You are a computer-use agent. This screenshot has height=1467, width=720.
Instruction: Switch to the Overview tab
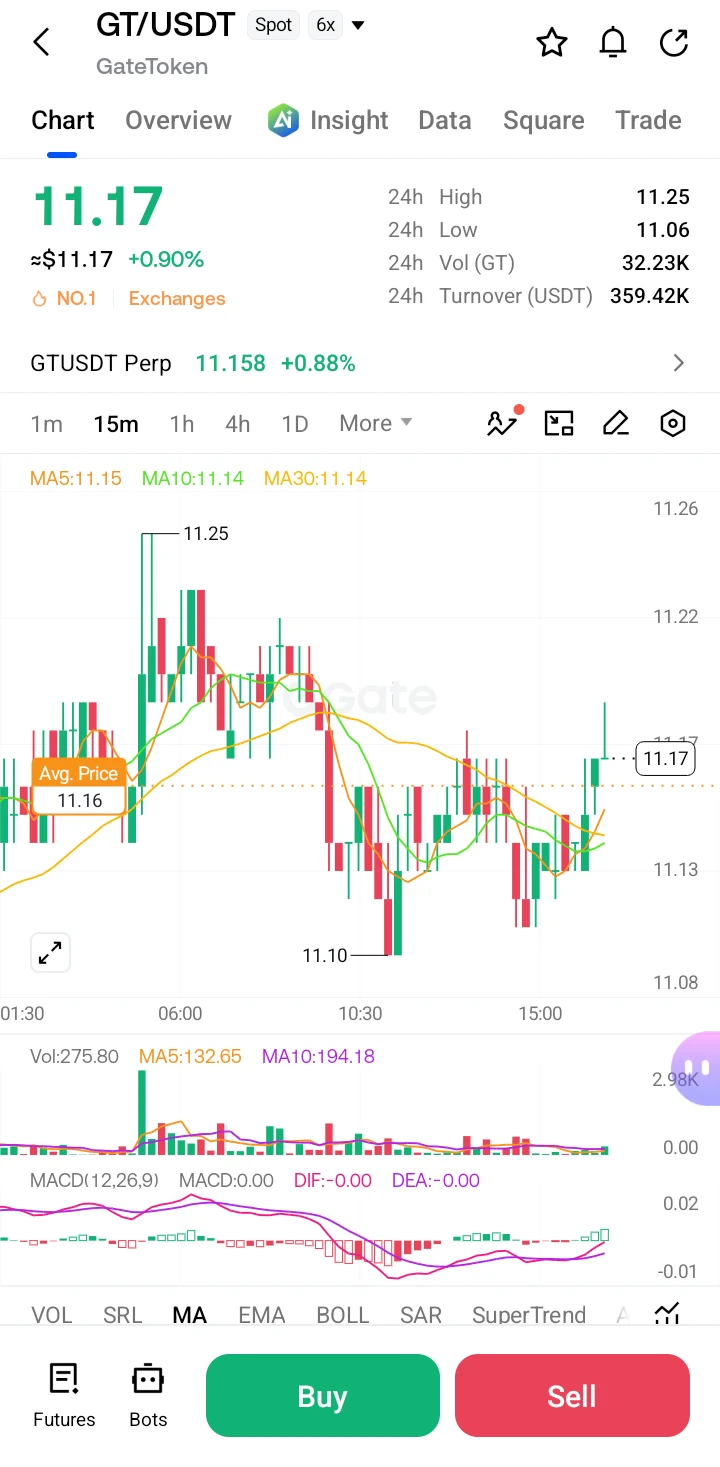tap(178, 121)
